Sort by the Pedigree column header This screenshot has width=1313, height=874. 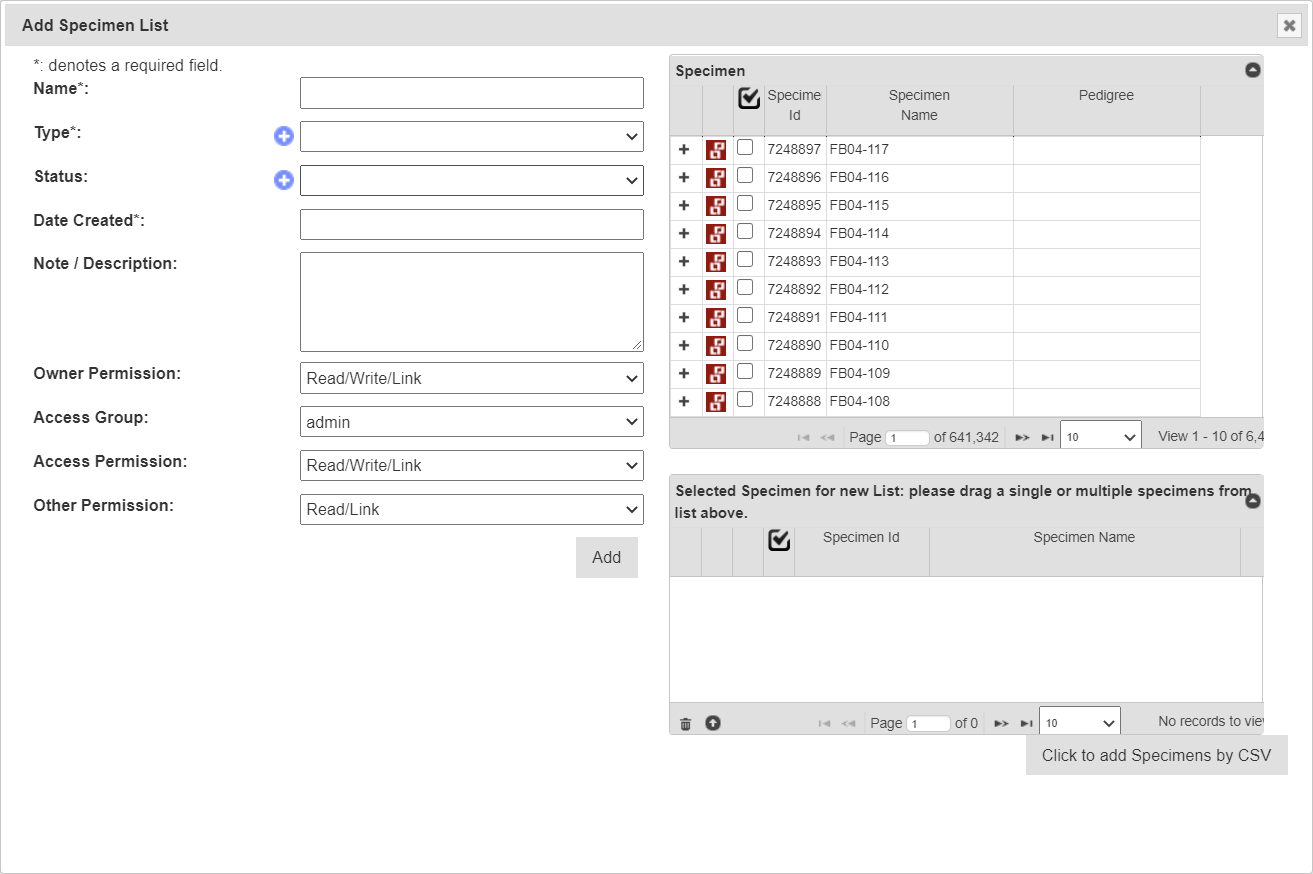[1106, 96]
